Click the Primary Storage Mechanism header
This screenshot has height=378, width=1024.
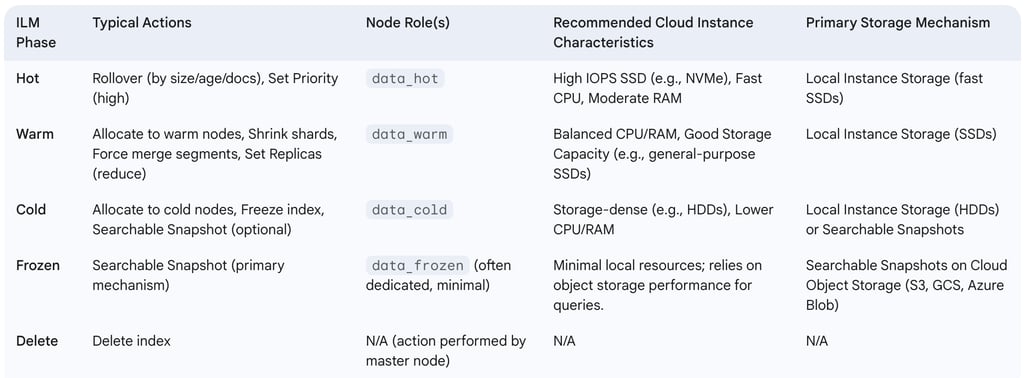(x=898, y=23)
